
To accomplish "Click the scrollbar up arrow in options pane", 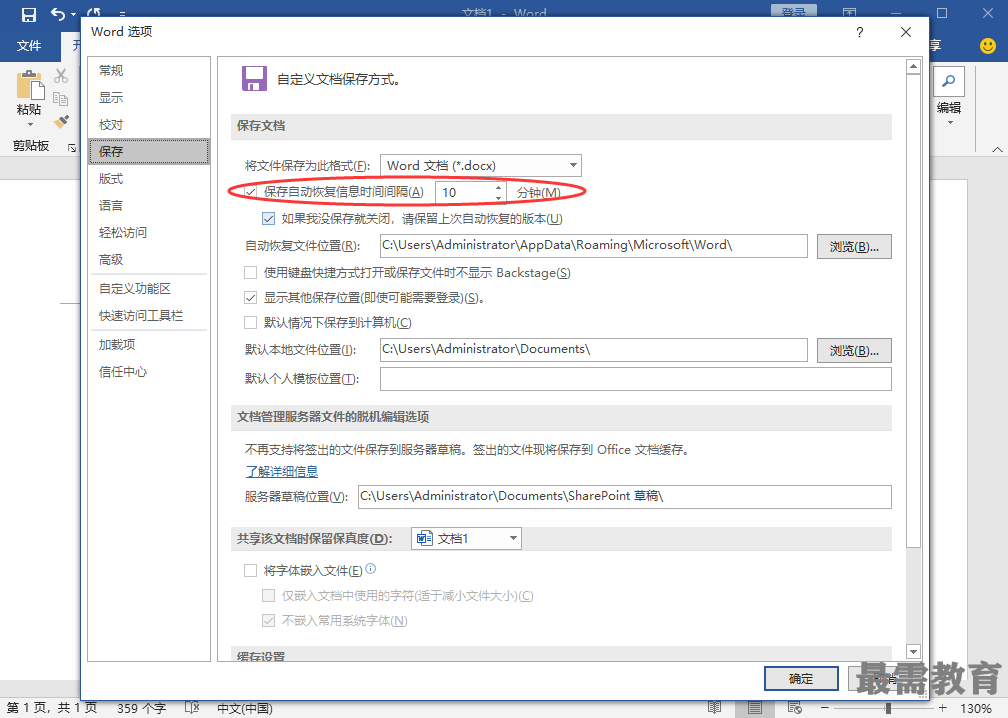I will coord(913,66).
